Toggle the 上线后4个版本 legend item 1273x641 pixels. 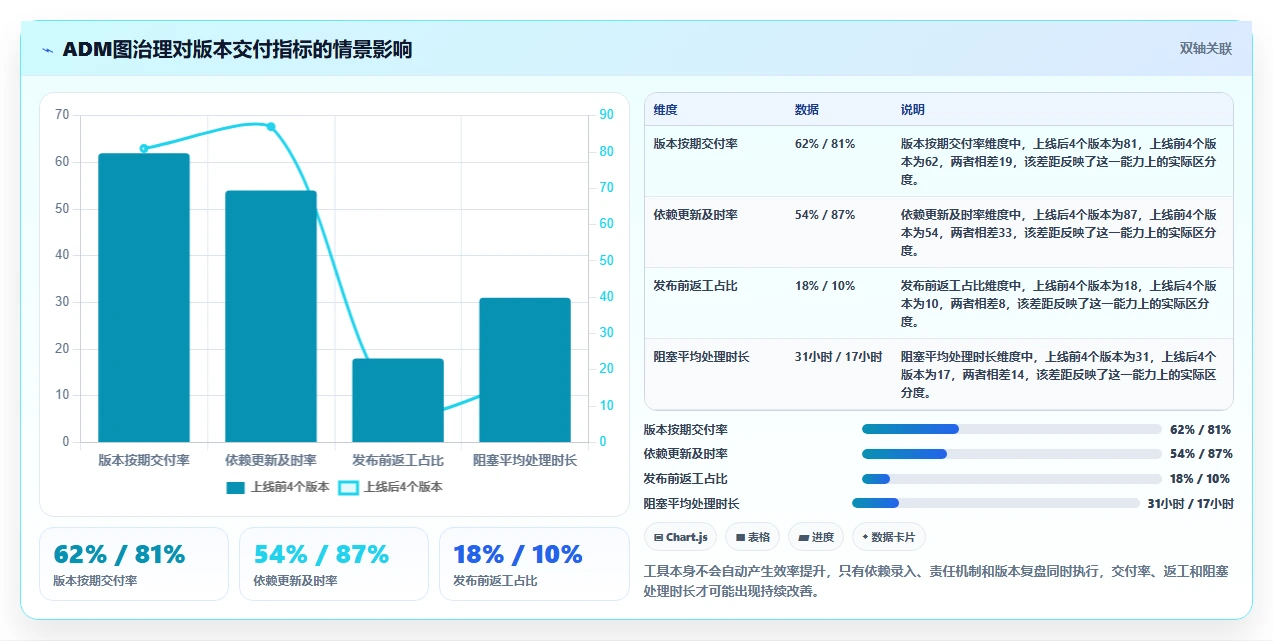[x=391, y=487]
